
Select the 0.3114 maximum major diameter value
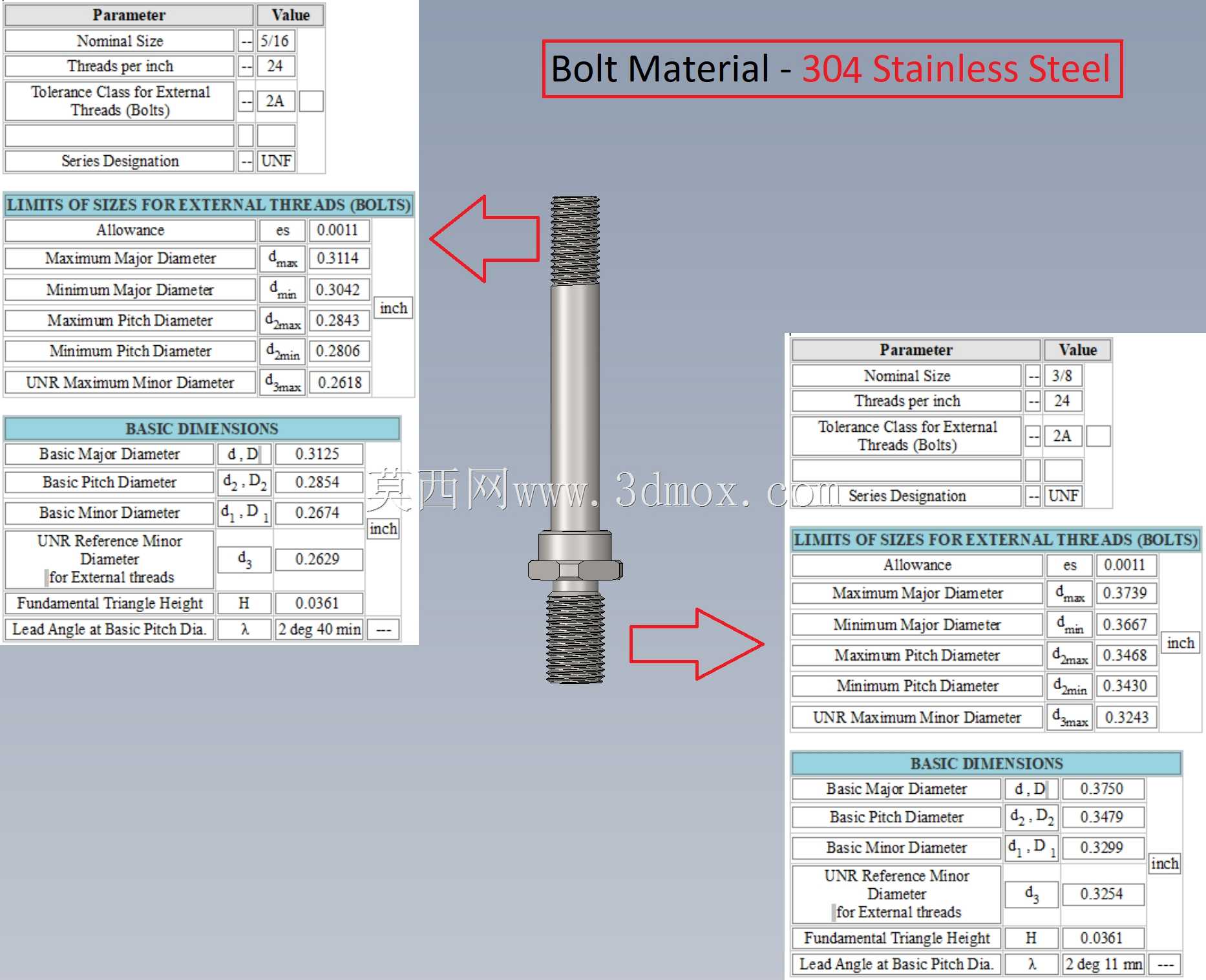(339, 258)
